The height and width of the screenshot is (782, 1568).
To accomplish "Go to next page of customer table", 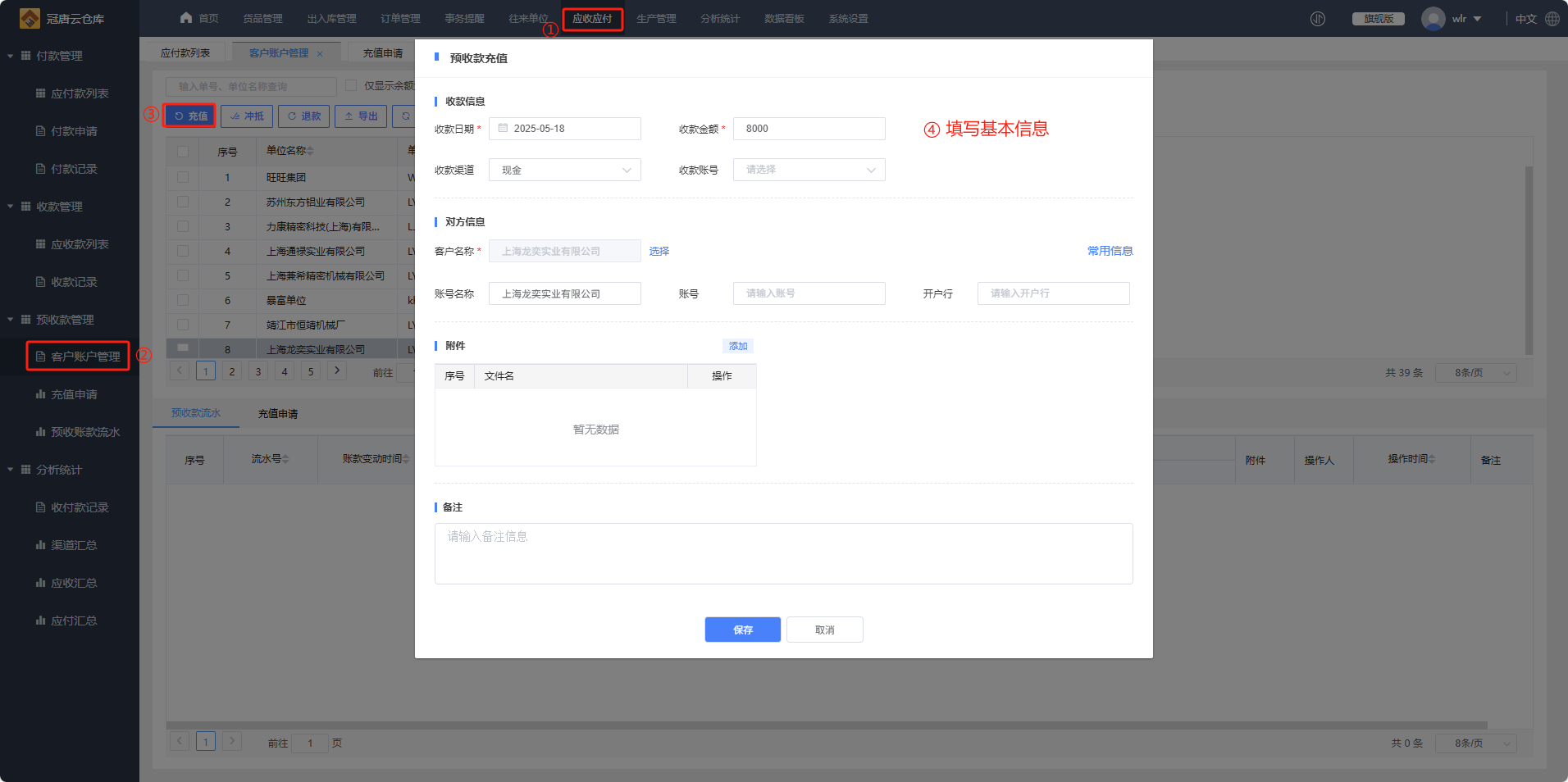I will click(x=336, y=371).
